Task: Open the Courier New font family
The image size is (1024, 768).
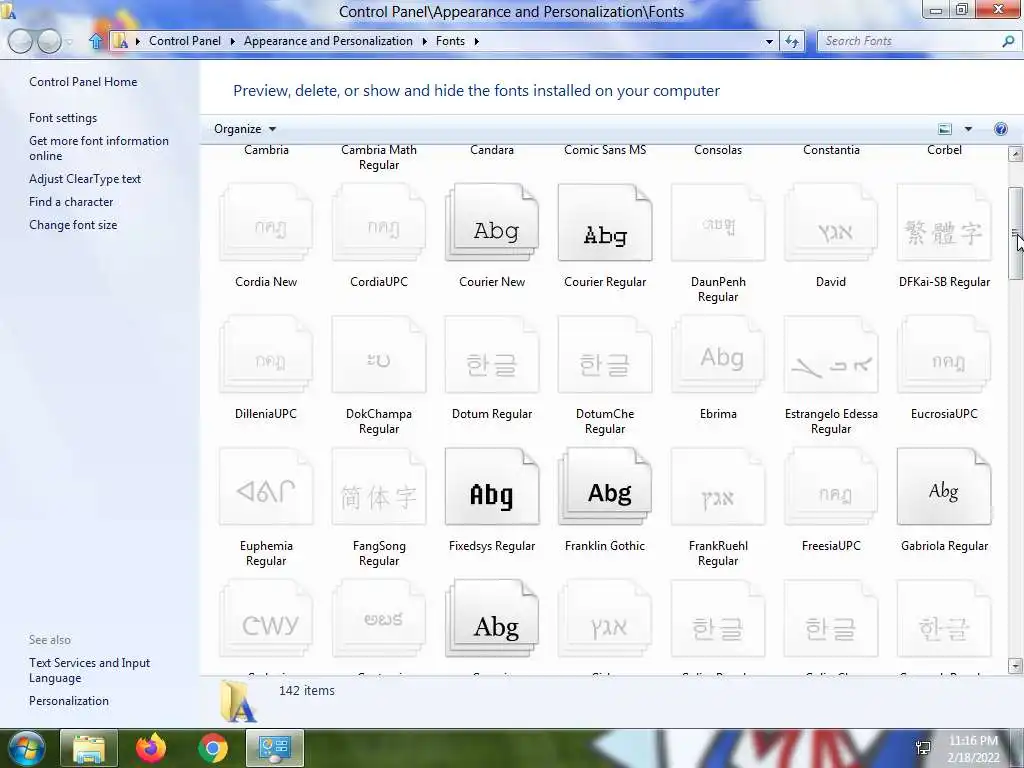Action: pos(492,223)
